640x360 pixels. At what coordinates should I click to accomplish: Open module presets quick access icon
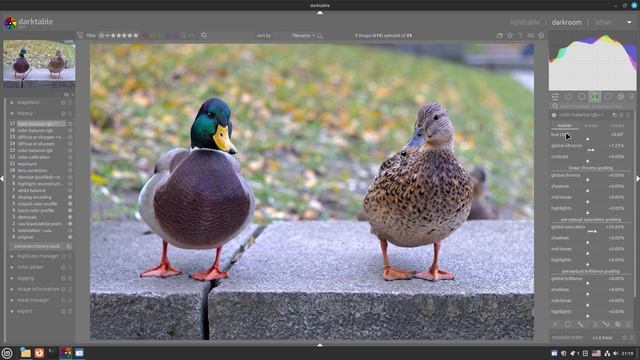coord(555,97)
